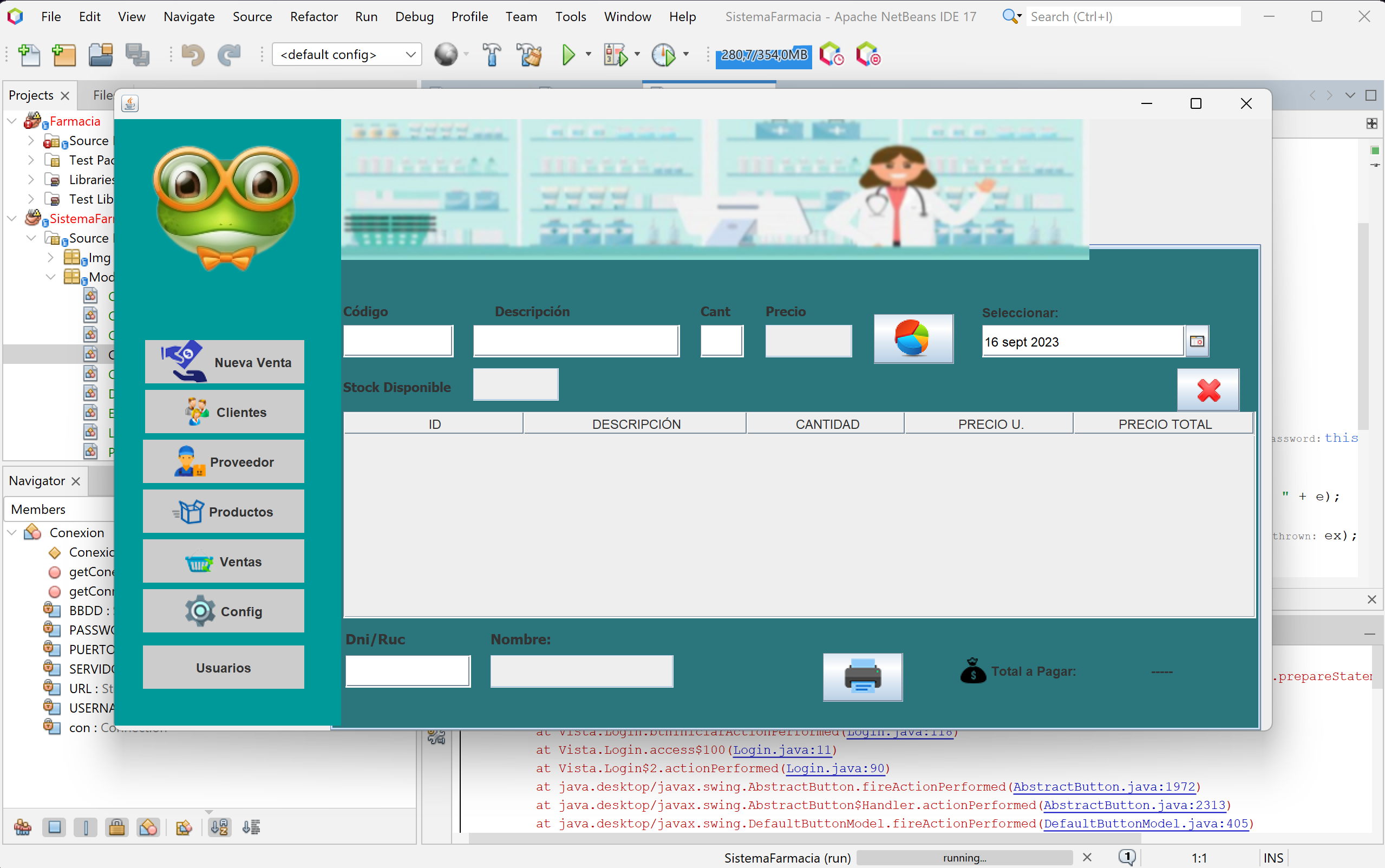Viewport: 1385px width, 868px height.
Task: Click inside the Código input field
Action: tap(398, 340)
